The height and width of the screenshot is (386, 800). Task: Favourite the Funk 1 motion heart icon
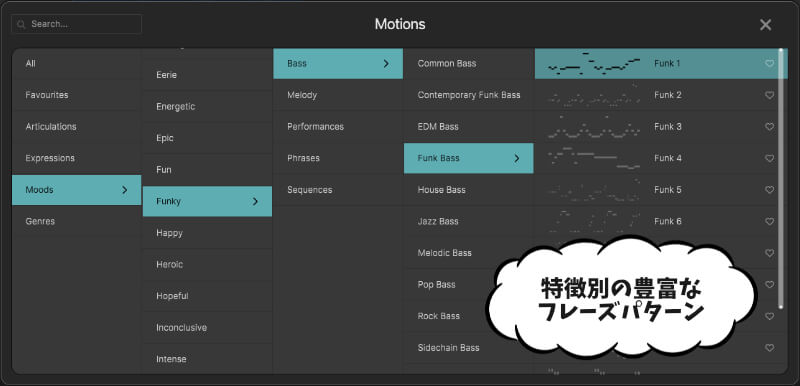(769, 64)
